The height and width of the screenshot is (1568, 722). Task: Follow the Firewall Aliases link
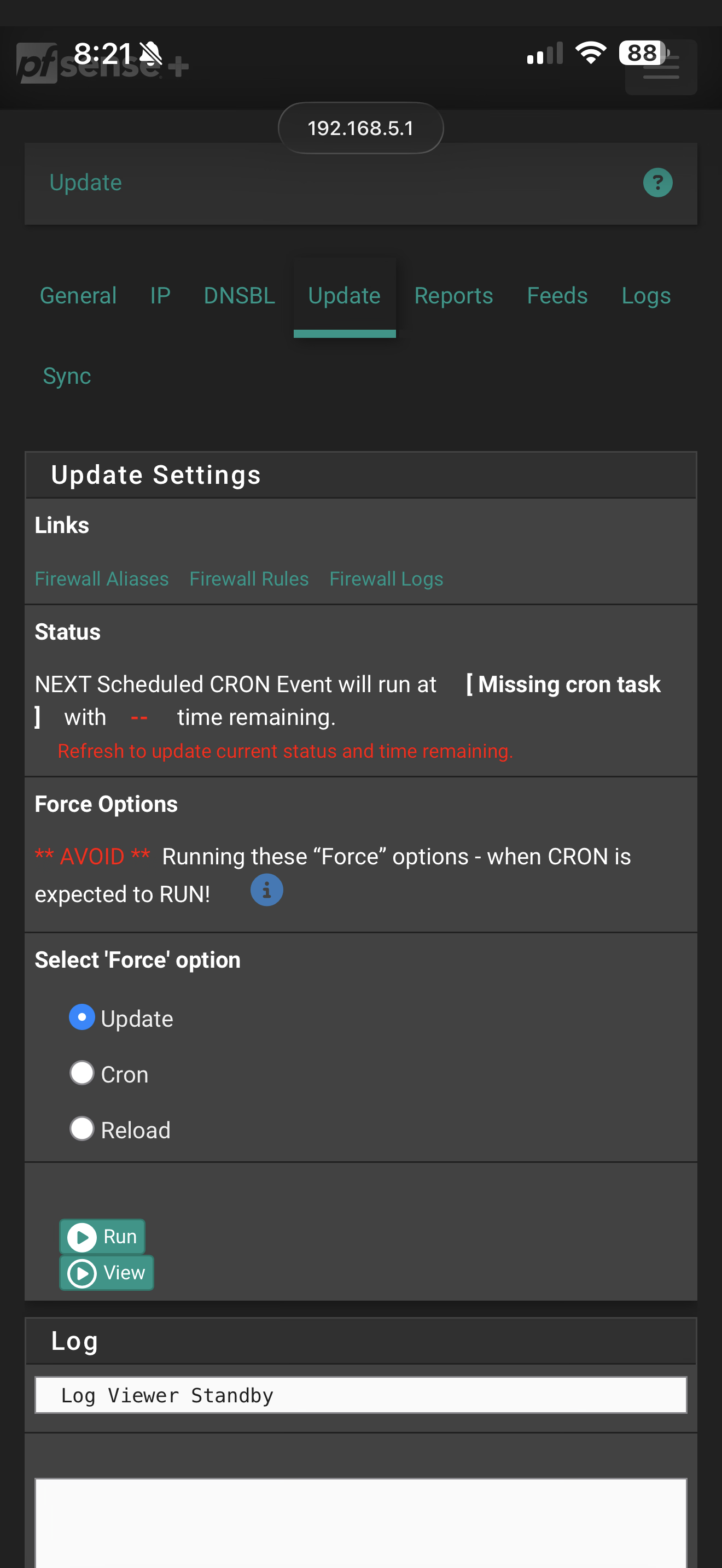(102, 579)
